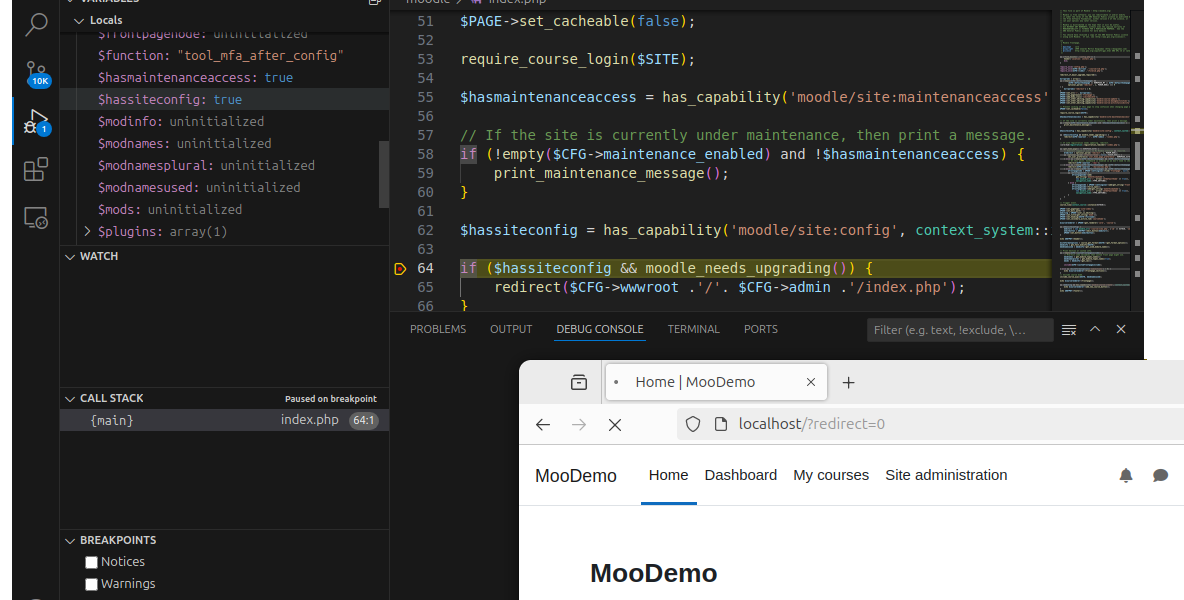Open the Search view in activity bar

pyautogui.click(x=35, y=25)
